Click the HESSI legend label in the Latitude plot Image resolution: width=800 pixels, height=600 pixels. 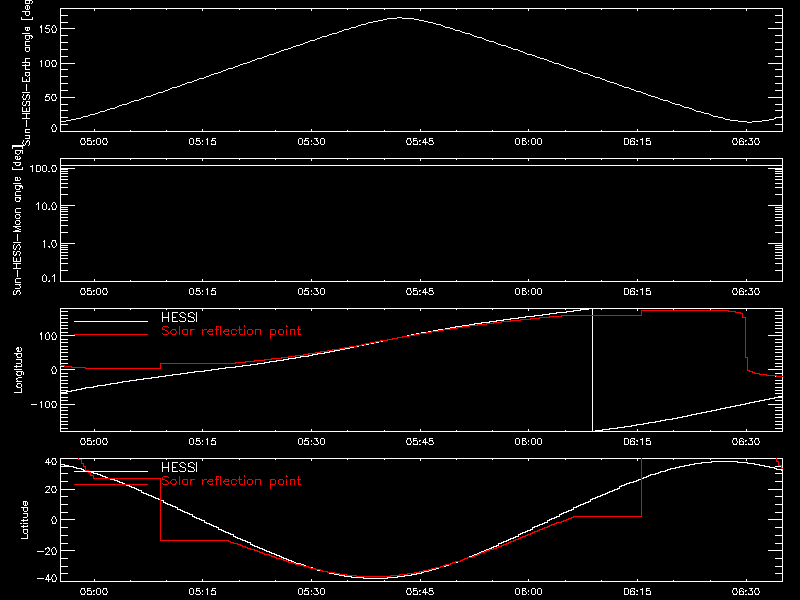tap(179, 467)
